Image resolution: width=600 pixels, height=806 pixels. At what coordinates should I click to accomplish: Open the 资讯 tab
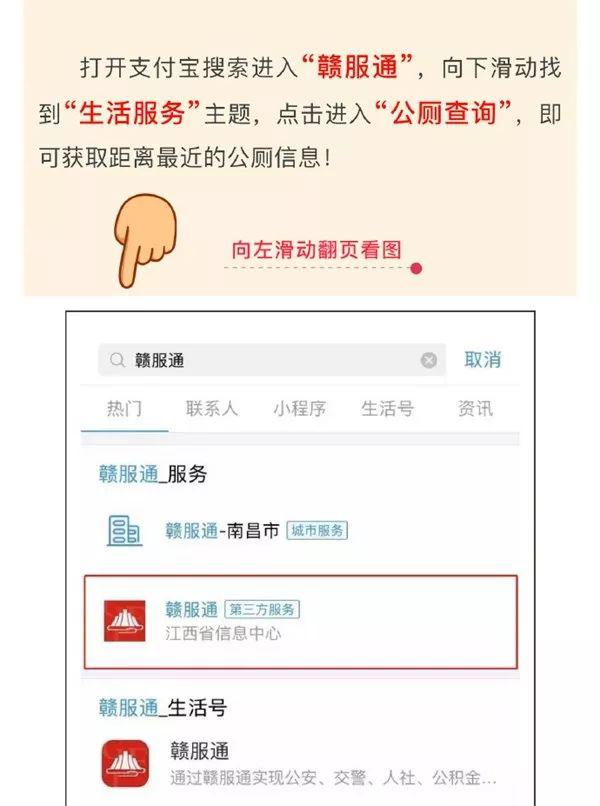pos(475,409)
